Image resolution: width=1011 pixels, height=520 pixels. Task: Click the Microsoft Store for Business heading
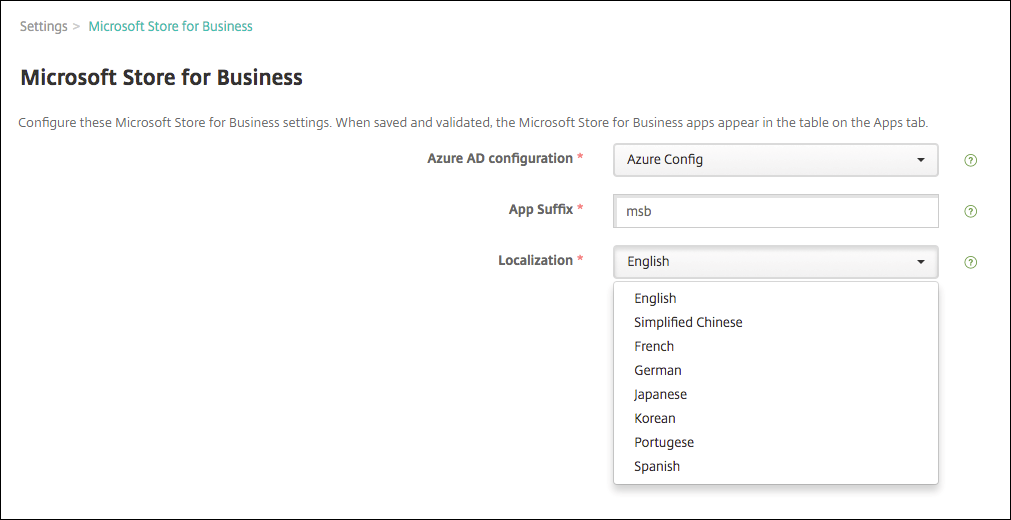pos(161,77)
